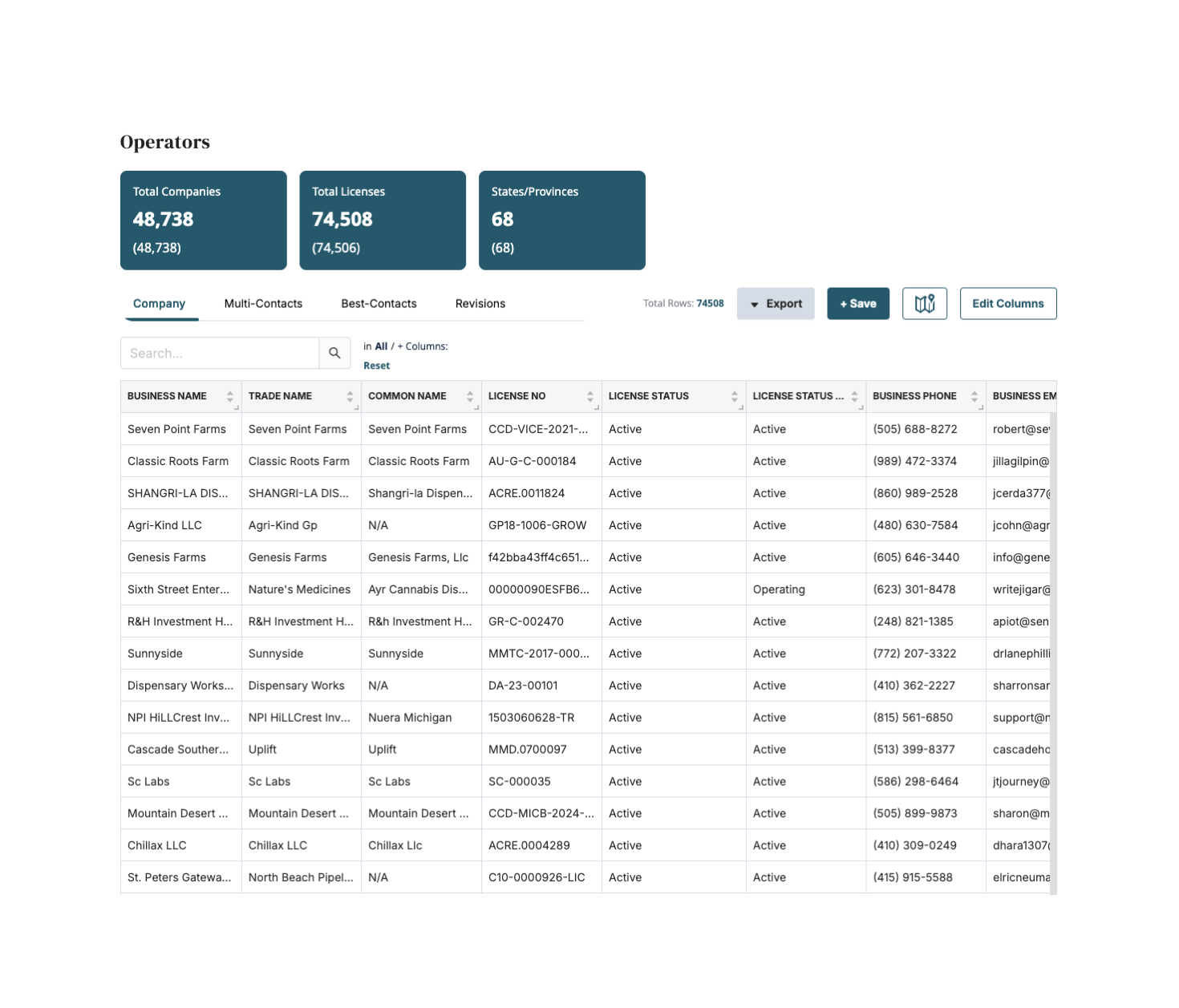Click the search magnifier icon button
Image resolution: width=1179 pixels, height=1008 pixels.
click(334, 353)
